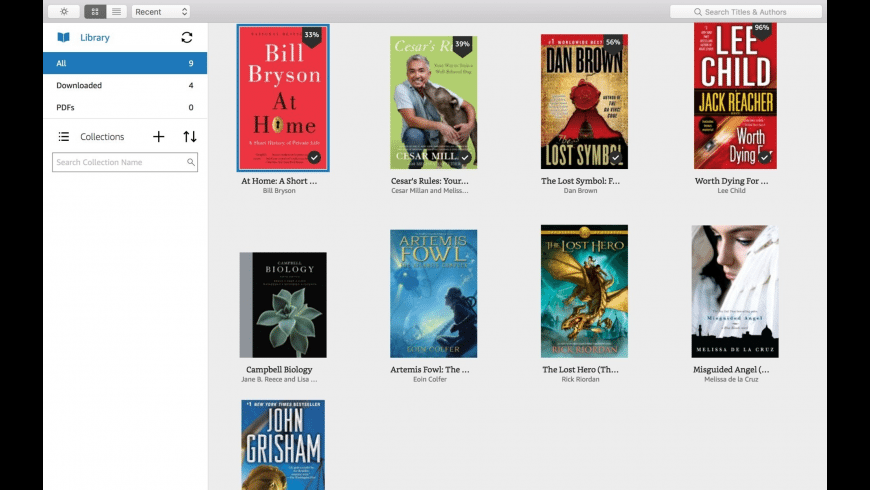Click the Collections list icon
Image resolution: width=870 pixels, height=490 pixels.
click(x=64, y=137)
